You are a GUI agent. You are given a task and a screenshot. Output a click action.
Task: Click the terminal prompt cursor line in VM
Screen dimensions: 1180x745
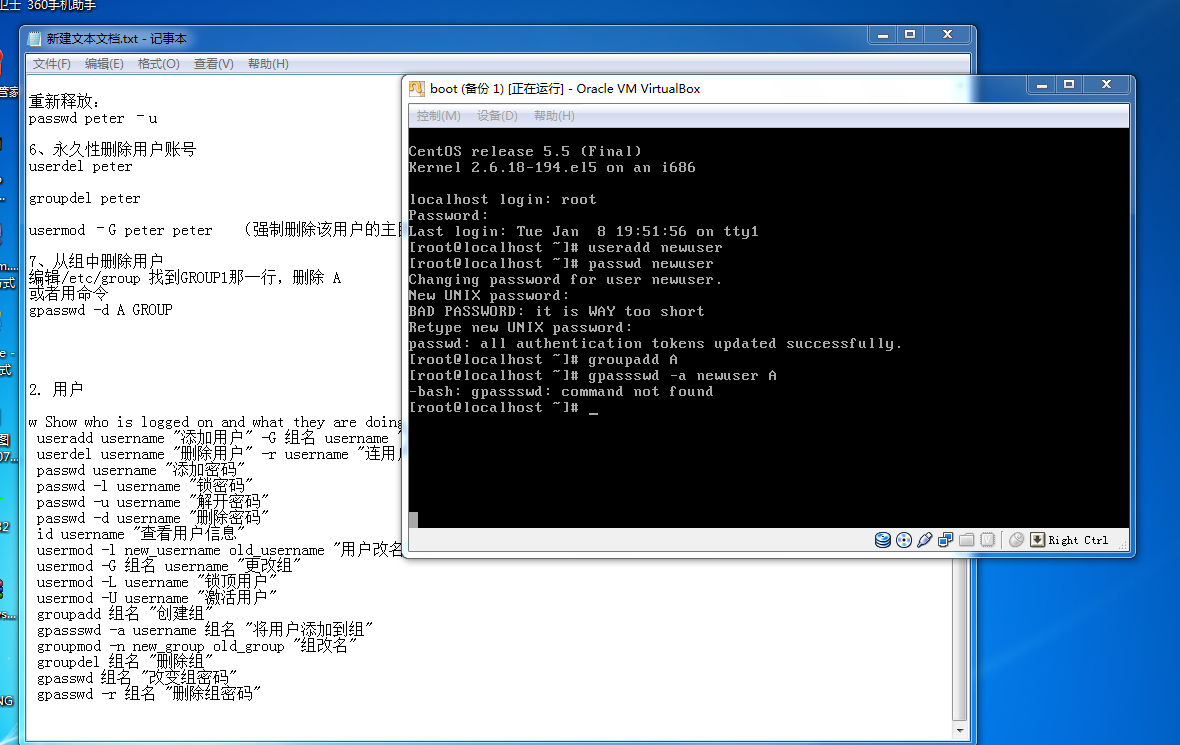coord(503,408)
